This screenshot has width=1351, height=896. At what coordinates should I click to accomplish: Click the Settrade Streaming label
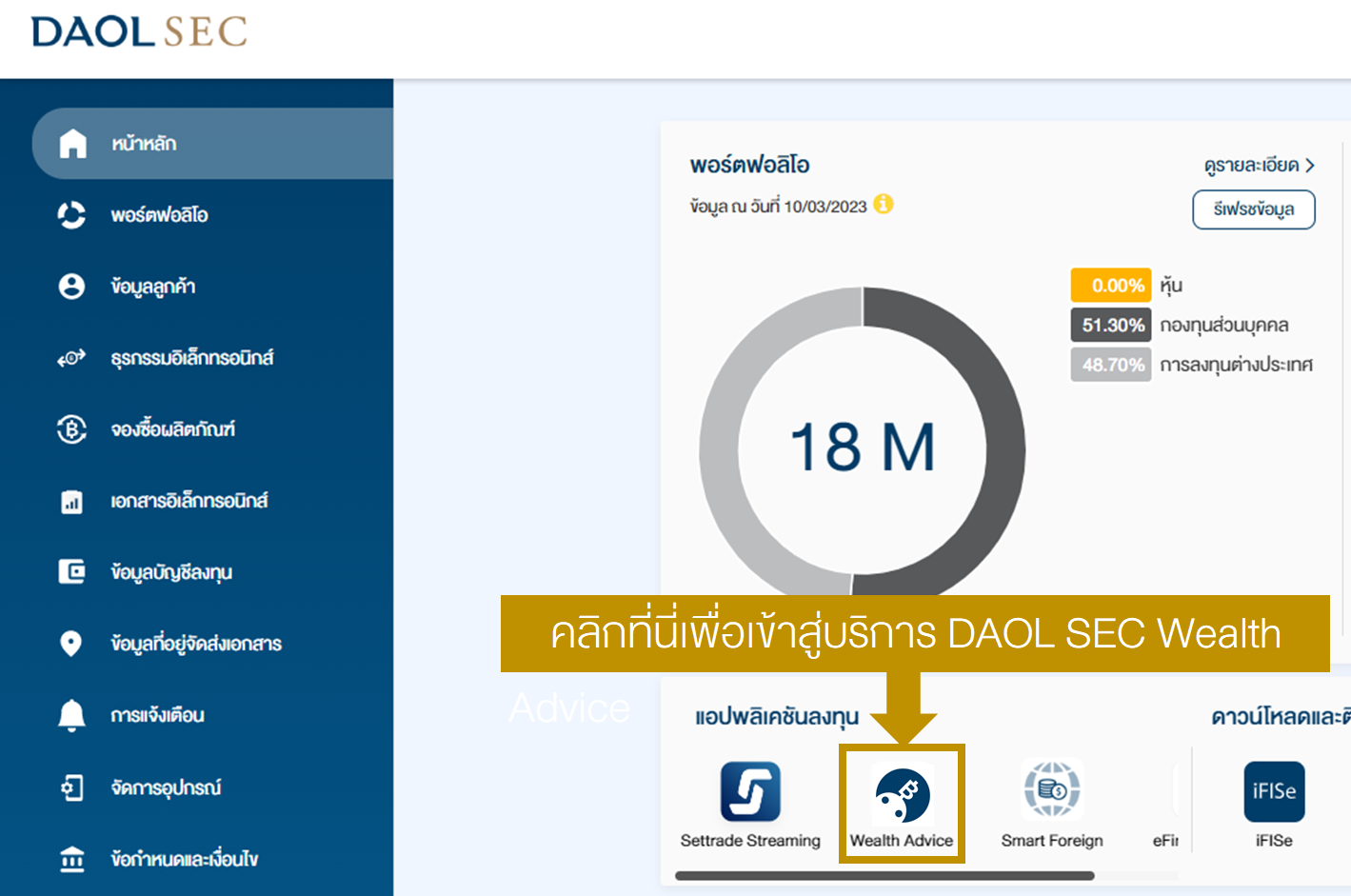click(x=750, y=841)
